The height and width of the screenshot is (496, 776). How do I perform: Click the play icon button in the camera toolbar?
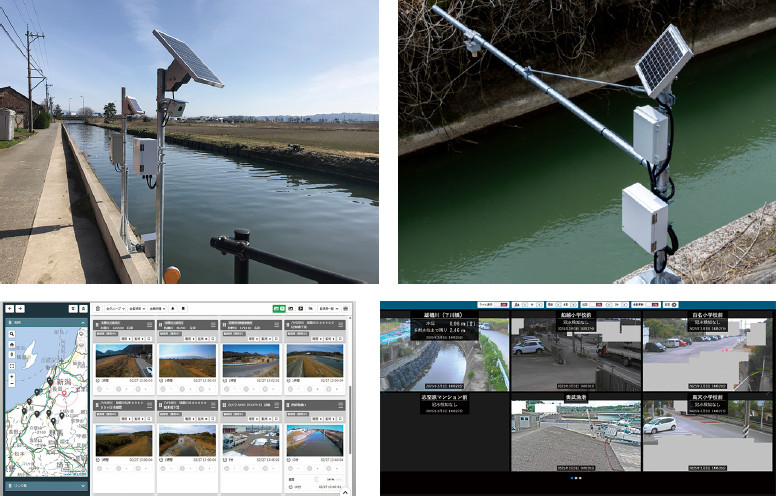pos(301,310)
